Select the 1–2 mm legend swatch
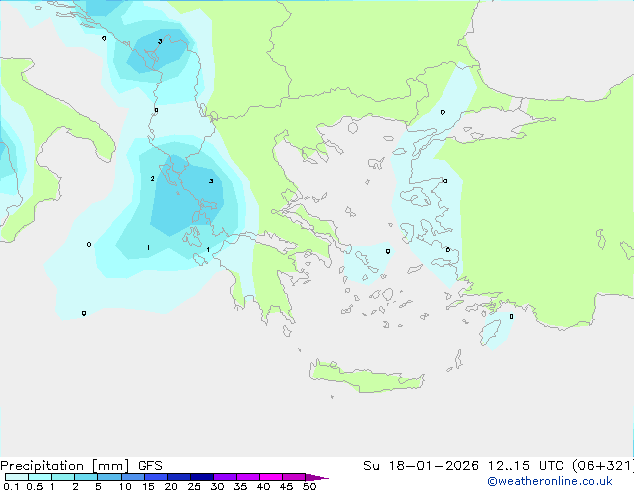Screen dimensions: 634x490 (63, 477)
